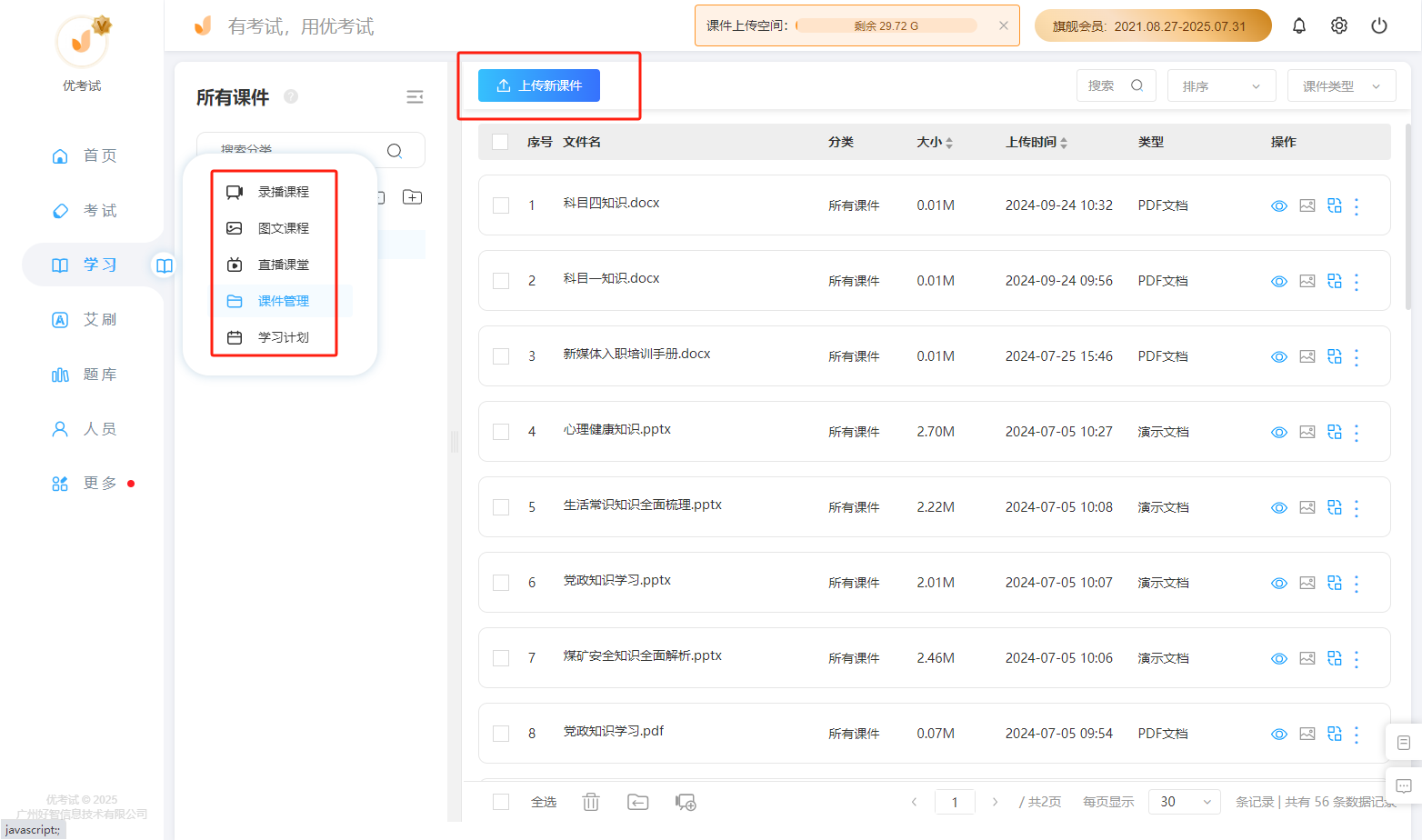Image resolution: width=1422 pixels, height=840 pixels.
Task: Open file 党政知识学习.pdf
Action: 614,731
